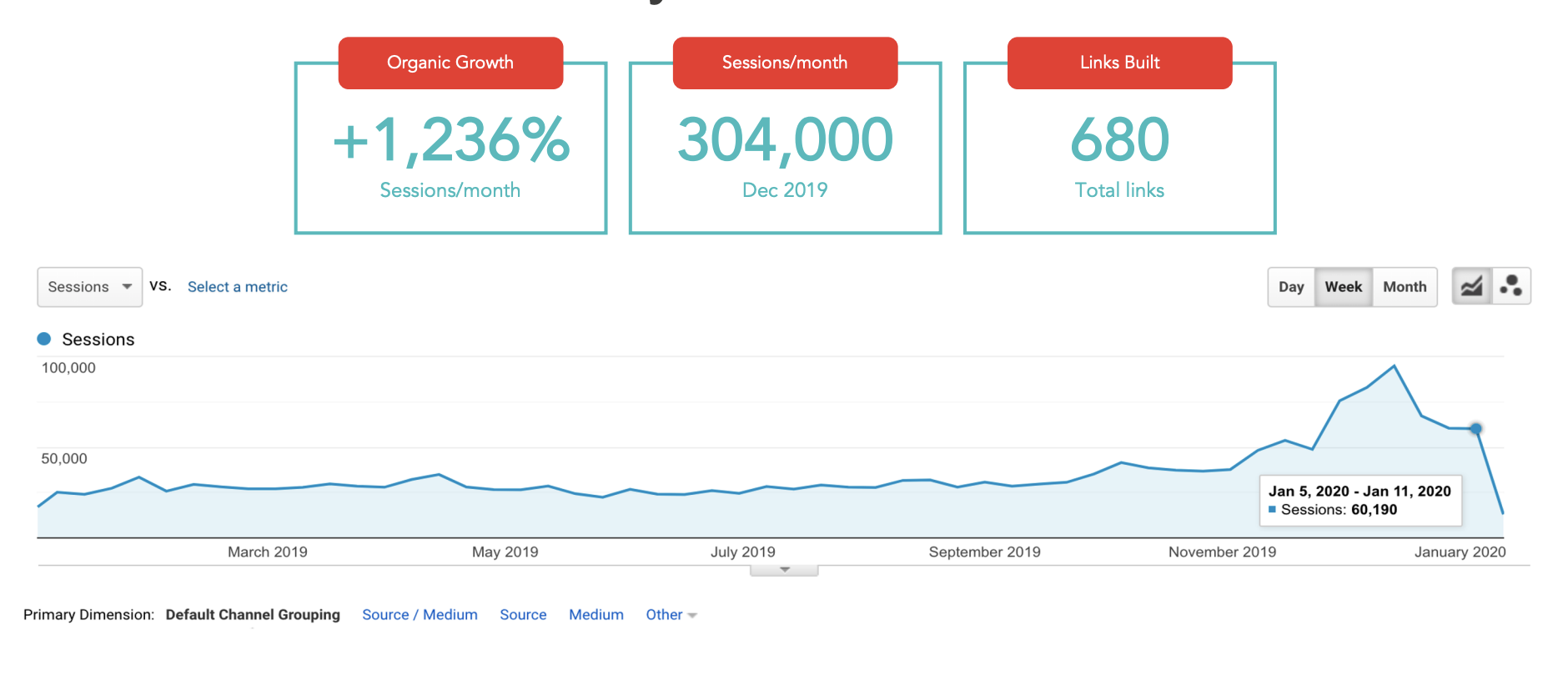Select Source primary dimension
This screenshot has height=691, width=1568.
pyautogui.click(x=523, y=615)
